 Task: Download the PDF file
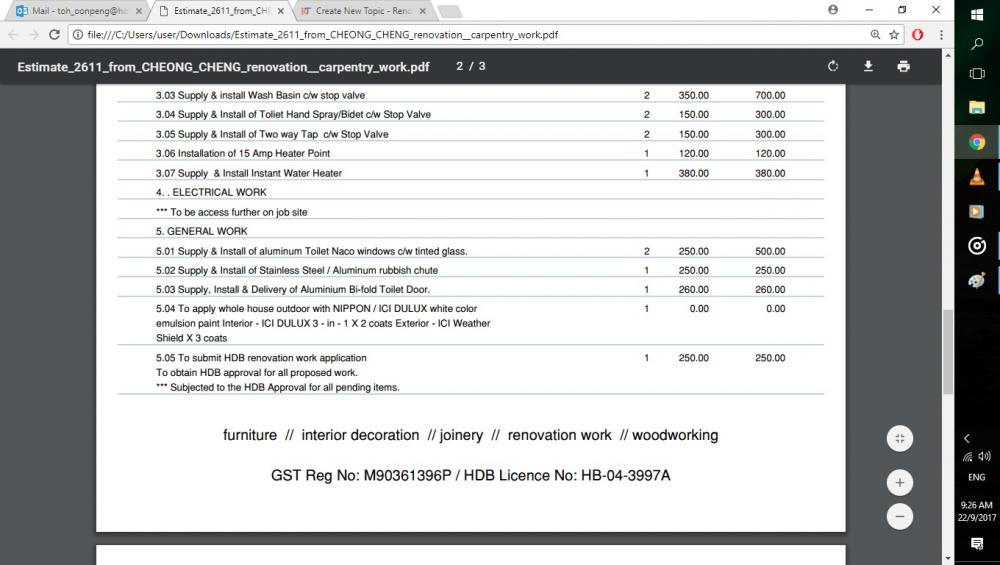[x=868, y=66]
